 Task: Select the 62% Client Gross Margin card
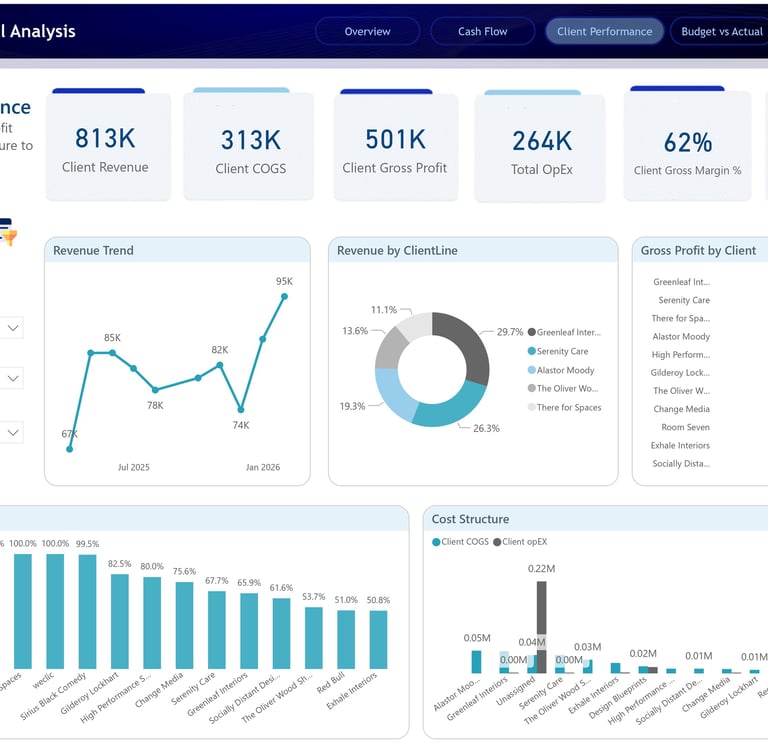[687, 144]
